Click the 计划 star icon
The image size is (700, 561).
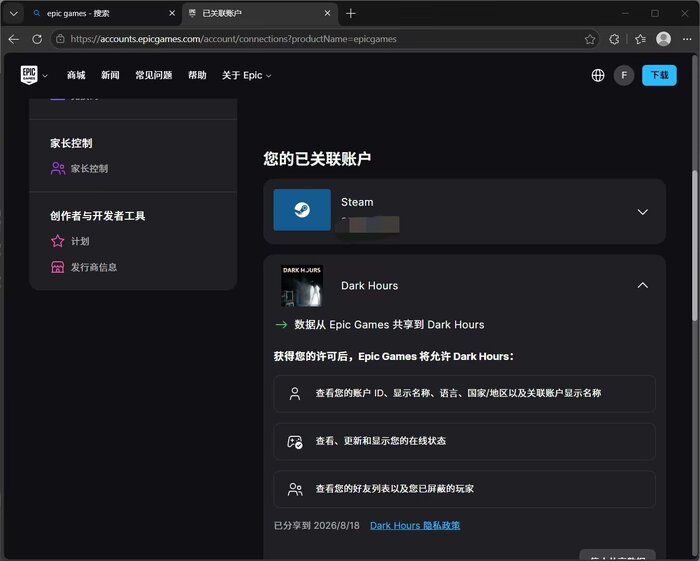tap(58, 241)
